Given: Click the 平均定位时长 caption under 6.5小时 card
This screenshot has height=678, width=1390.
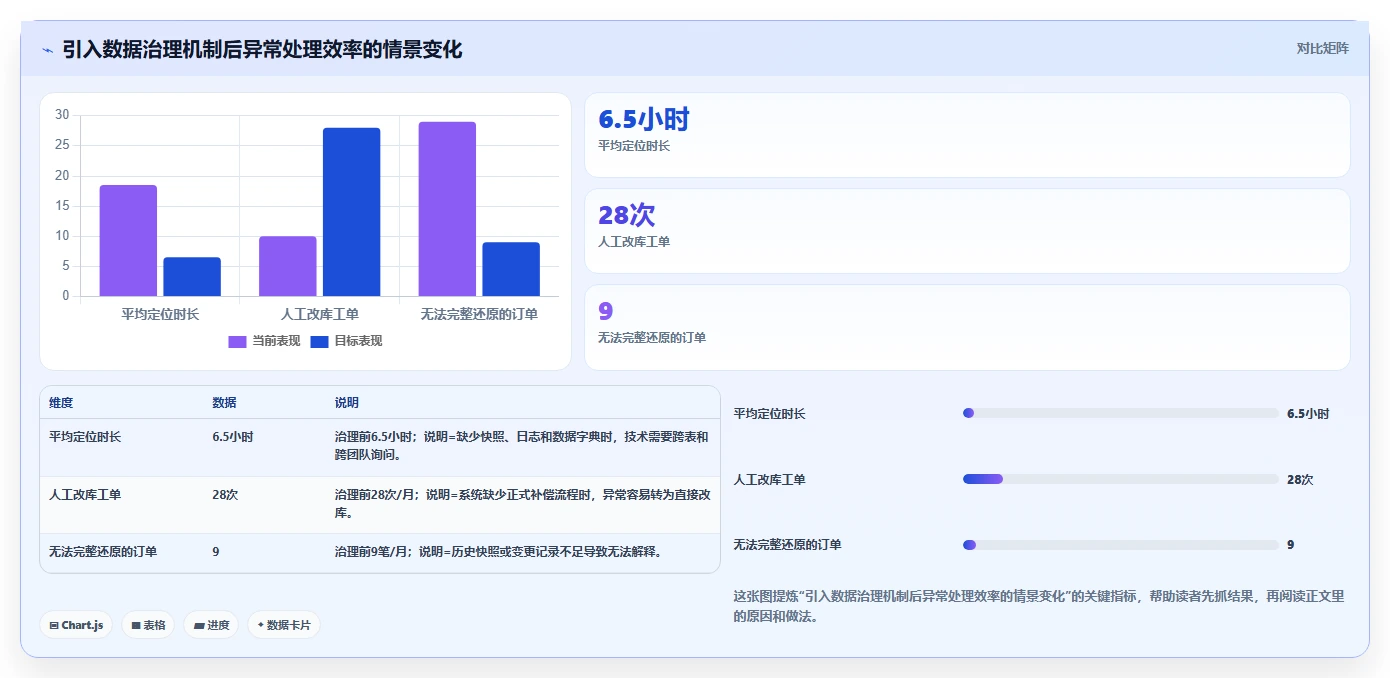Looking at the screenshot, I should click(x=634, y=146).
